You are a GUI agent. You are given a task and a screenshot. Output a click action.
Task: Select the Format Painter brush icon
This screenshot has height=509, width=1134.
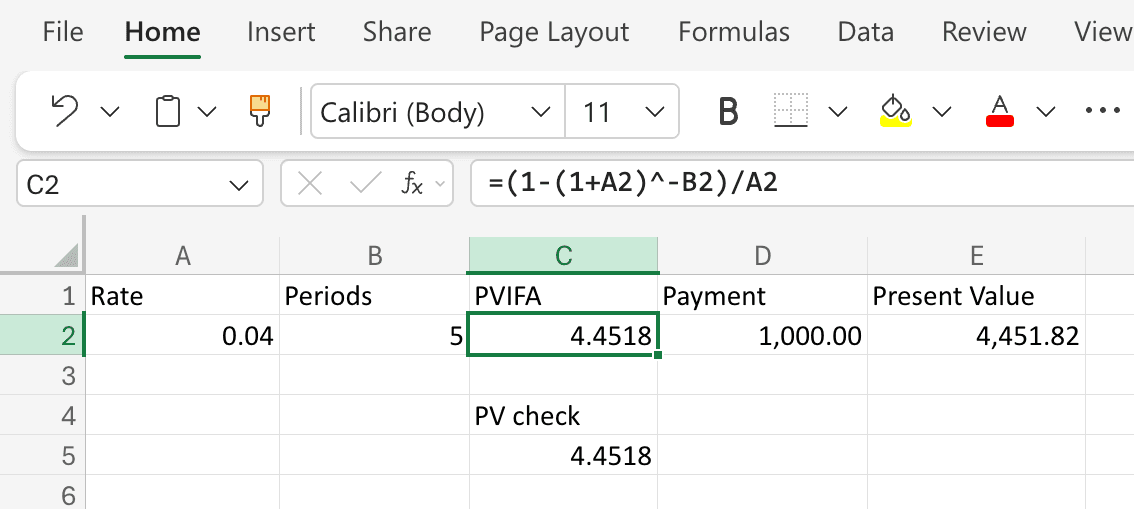coord(260,111)
